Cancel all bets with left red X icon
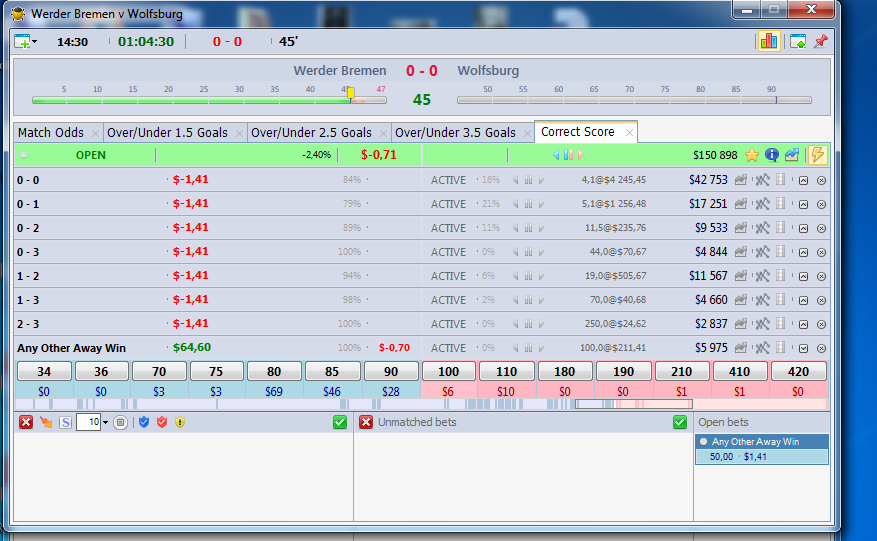This screenshot has height=541, width=877. (26, 422)
